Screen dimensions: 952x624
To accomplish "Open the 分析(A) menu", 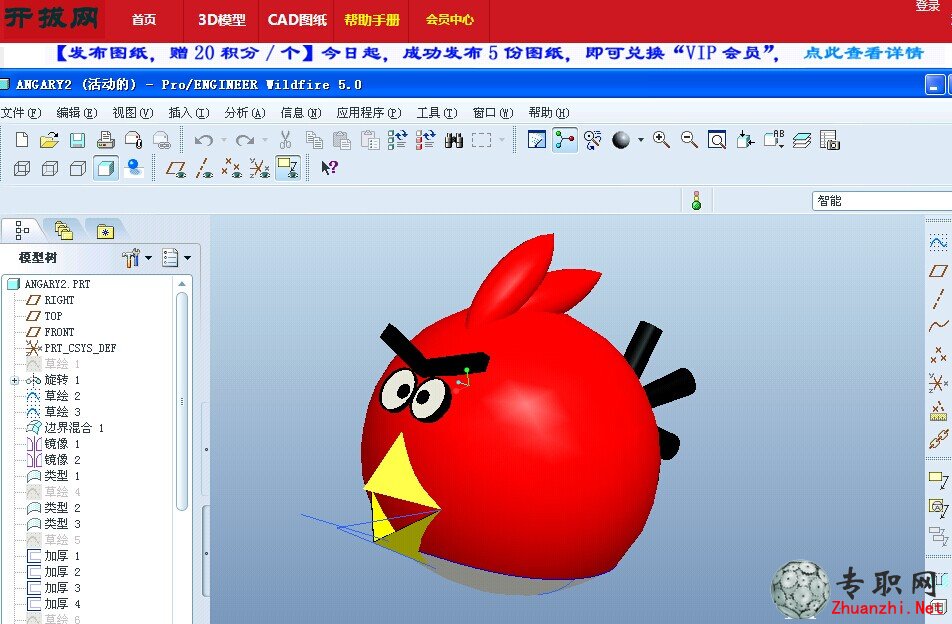I will coord(245,113).
